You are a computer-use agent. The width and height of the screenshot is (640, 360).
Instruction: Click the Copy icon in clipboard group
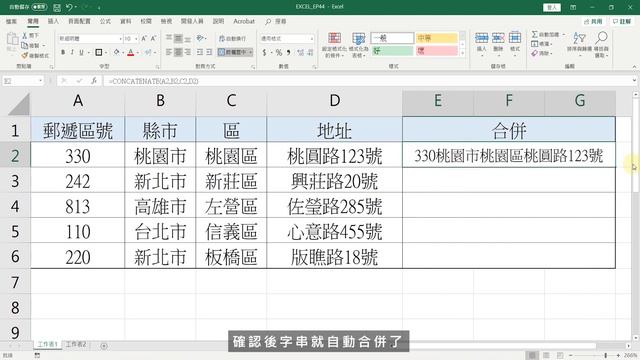(25, 45)
